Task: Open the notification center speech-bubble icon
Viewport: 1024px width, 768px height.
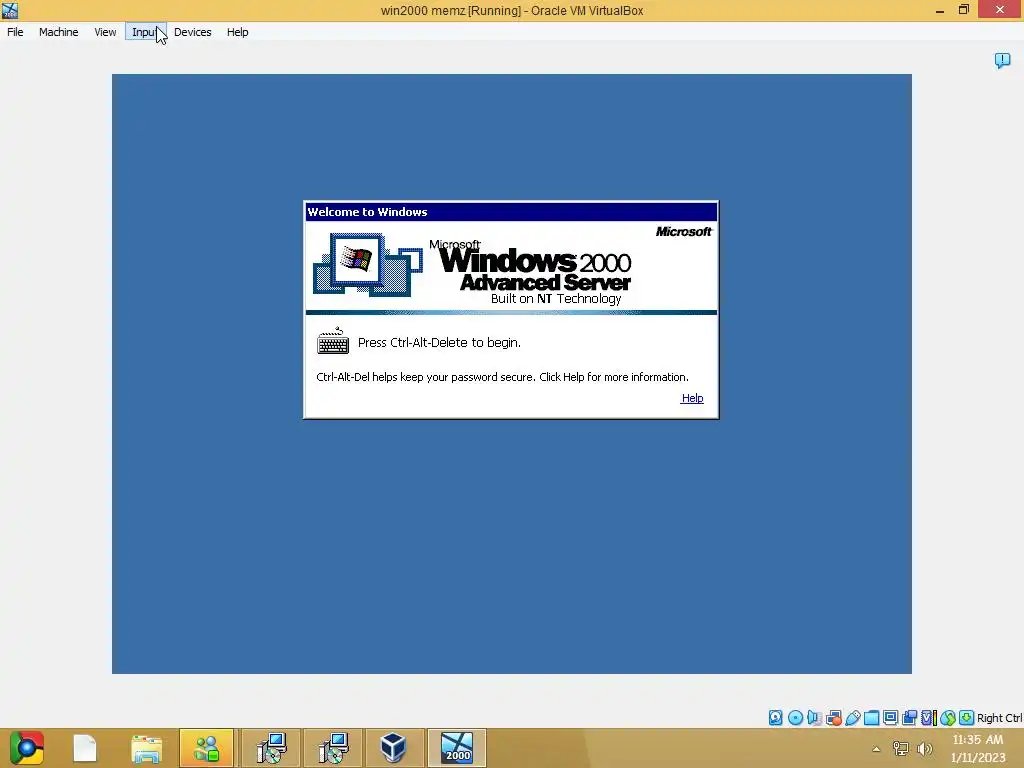Action: click(x=1002, y=61)
